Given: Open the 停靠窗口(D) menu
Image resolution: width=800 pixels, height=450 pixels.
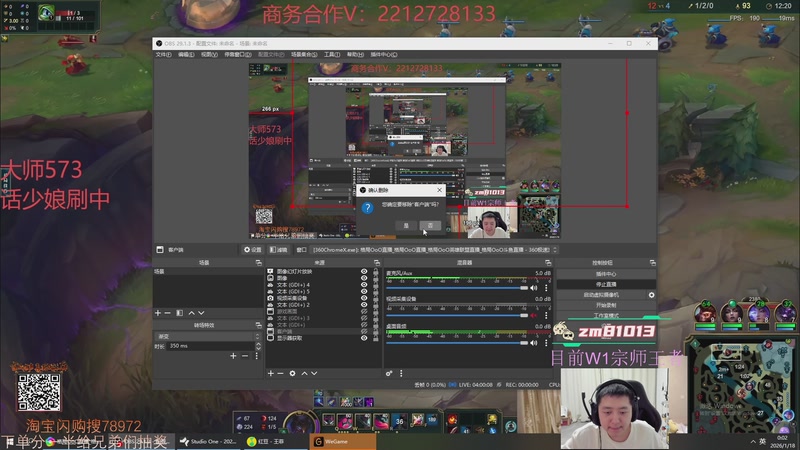Looking at the screenshot, I should tap(238, 55).
